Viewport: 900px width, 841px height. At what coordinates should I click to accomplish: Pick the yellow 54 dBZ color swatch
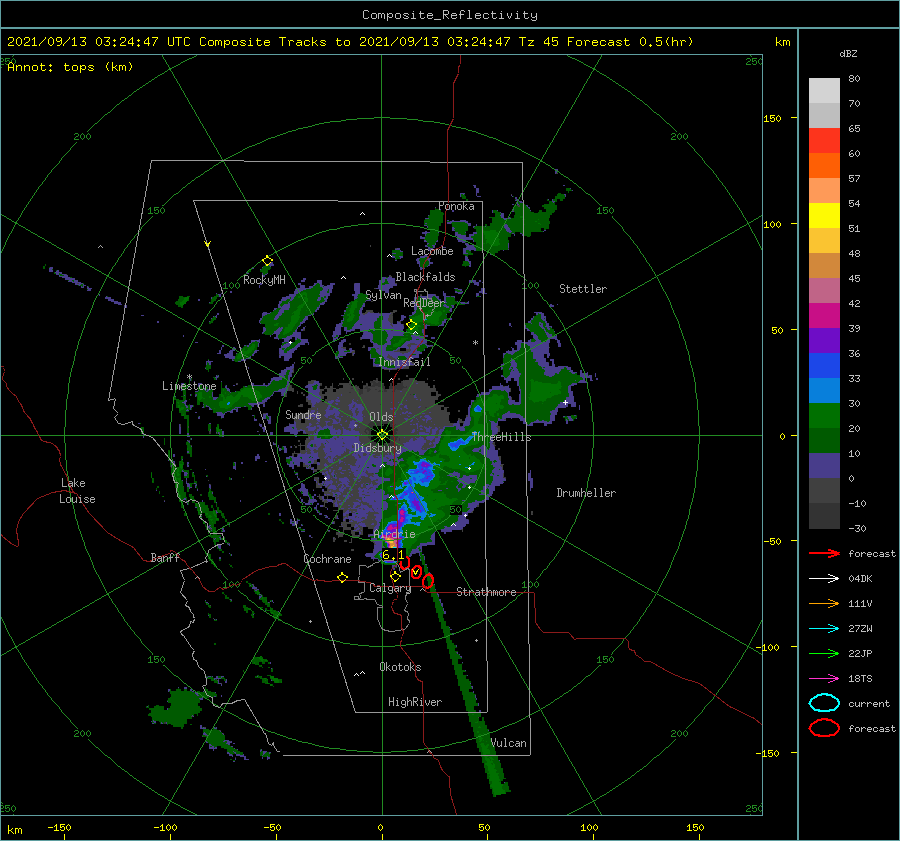(x=824, y=215)
